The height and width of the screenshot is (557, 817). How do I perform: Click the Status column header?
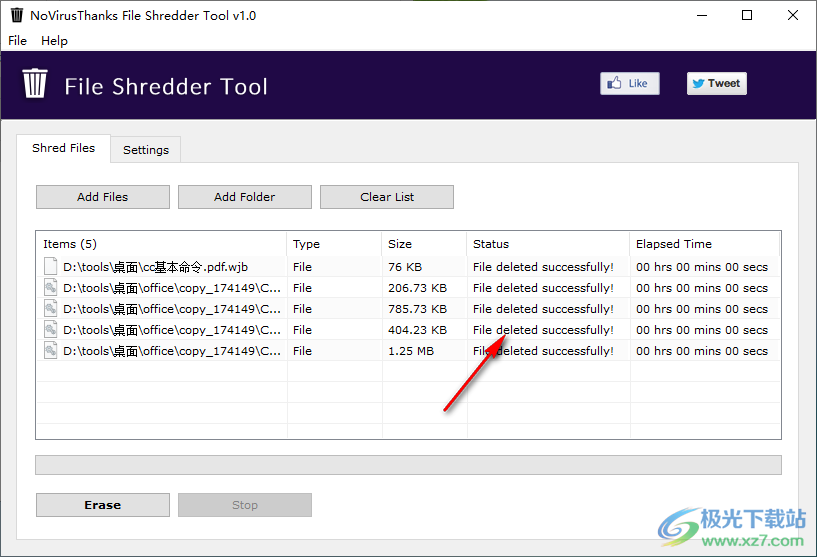548,244
